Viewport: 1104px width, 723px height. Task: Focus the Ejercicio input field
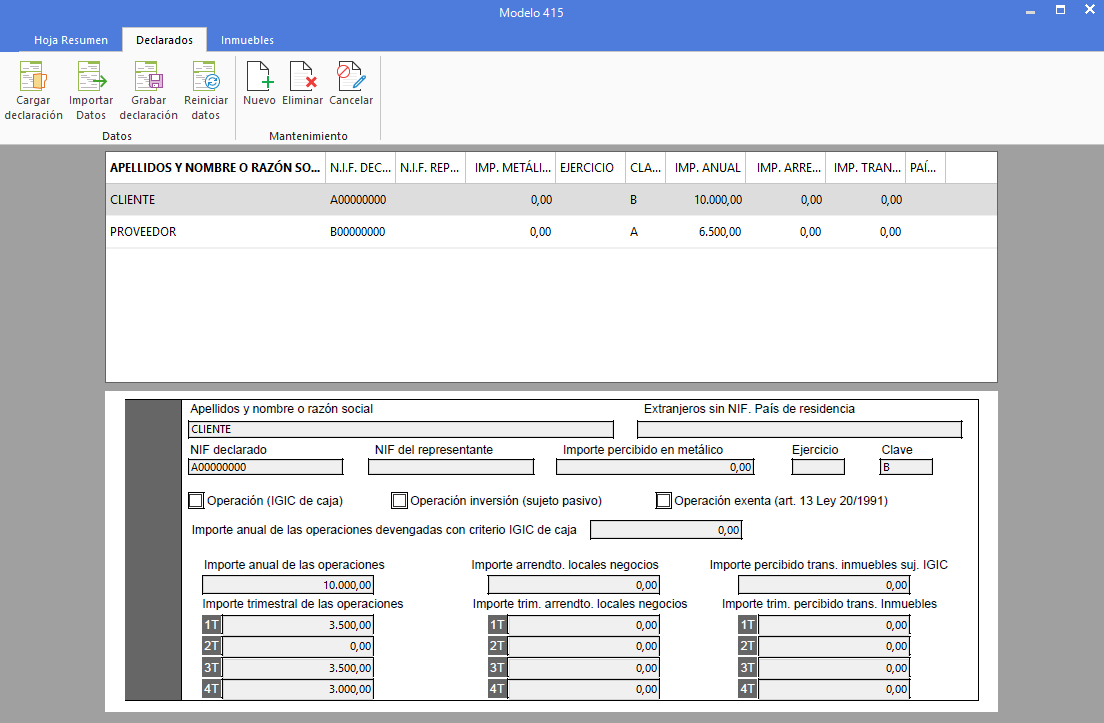818,467
